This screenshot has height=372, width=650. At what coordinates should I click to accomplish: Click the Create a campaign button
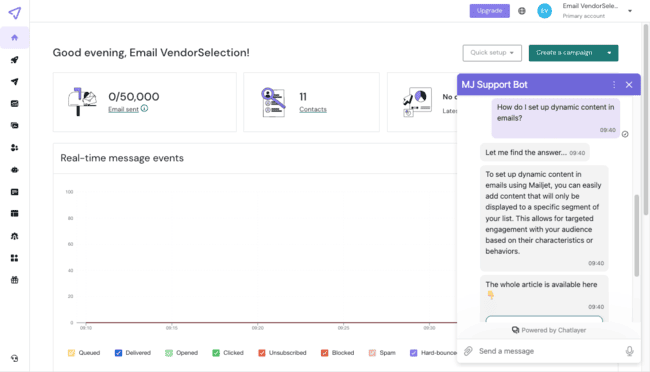point(564,53)
